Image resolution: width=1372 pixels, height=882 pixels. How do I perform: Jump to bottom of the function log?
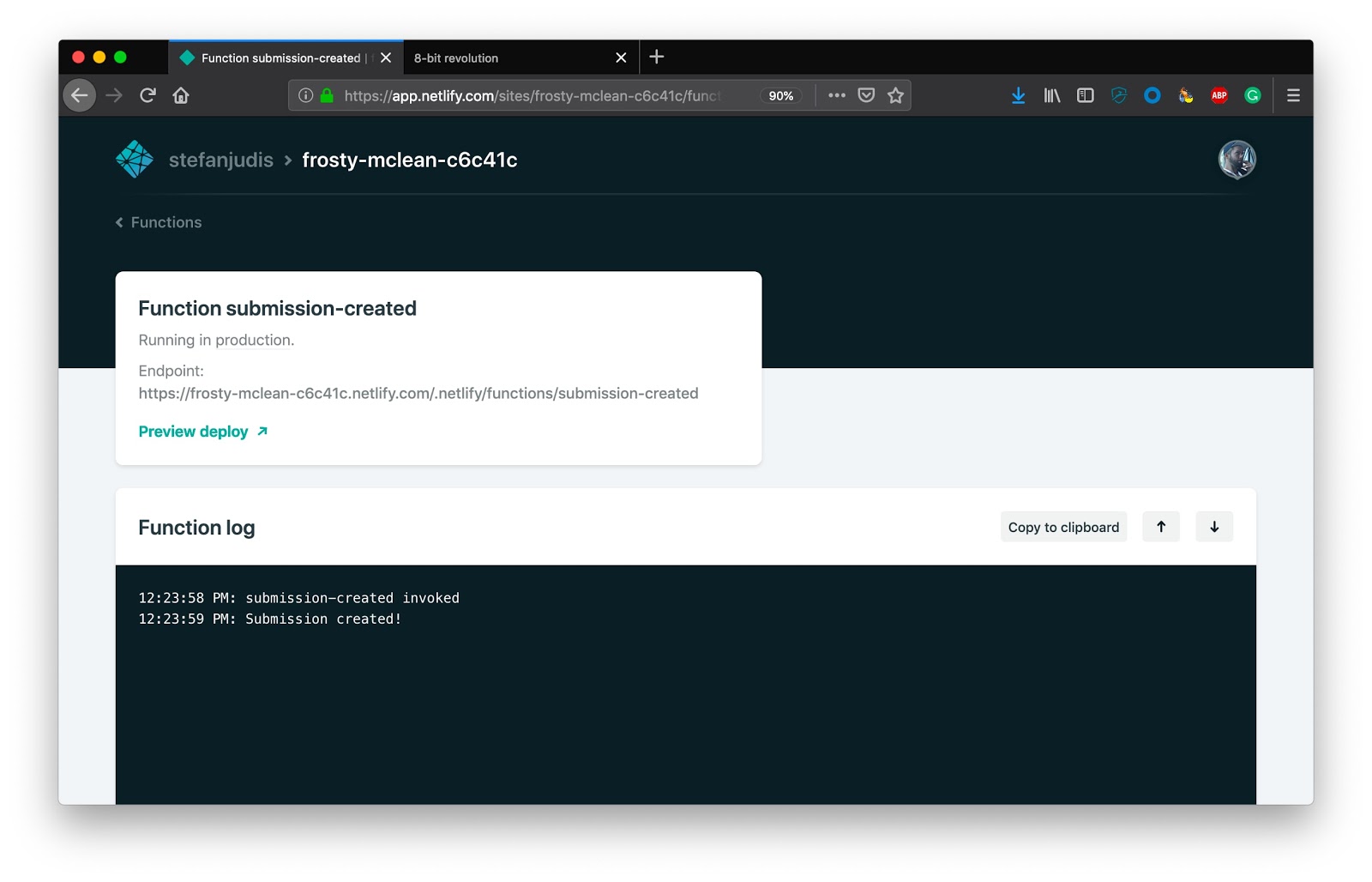1214,527
